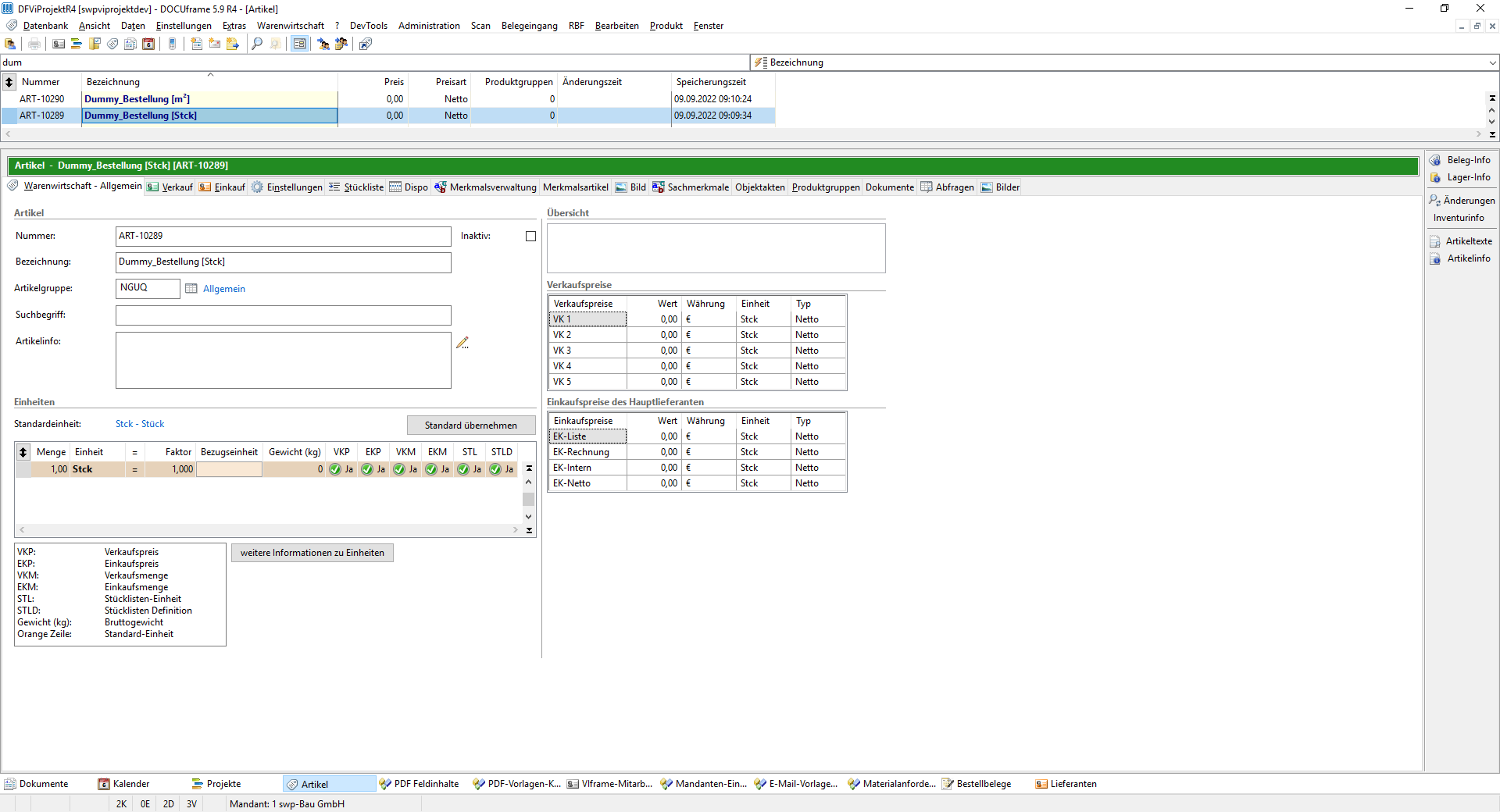Open the Bezeichnung search field dropdown
Viewport: 1500px width, 812px height.
click(x=1492, y=62)
